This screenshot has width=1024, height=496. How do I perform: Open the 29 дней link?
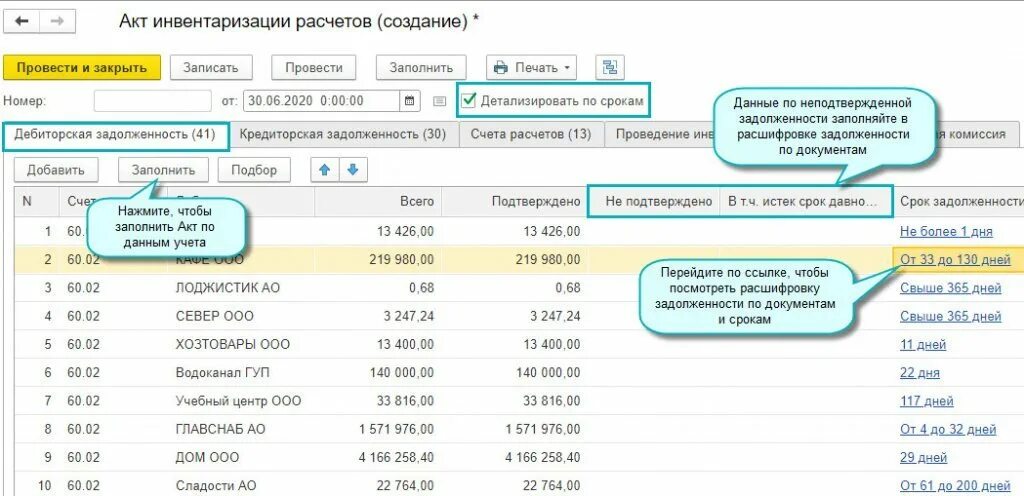pyautogui.click(x=923, y=457)
